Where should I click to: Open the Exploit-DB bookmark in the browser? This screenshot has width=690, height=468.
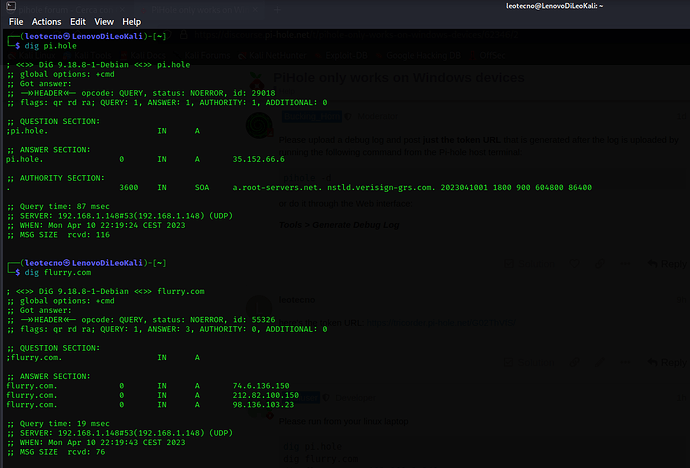(341, 55)
